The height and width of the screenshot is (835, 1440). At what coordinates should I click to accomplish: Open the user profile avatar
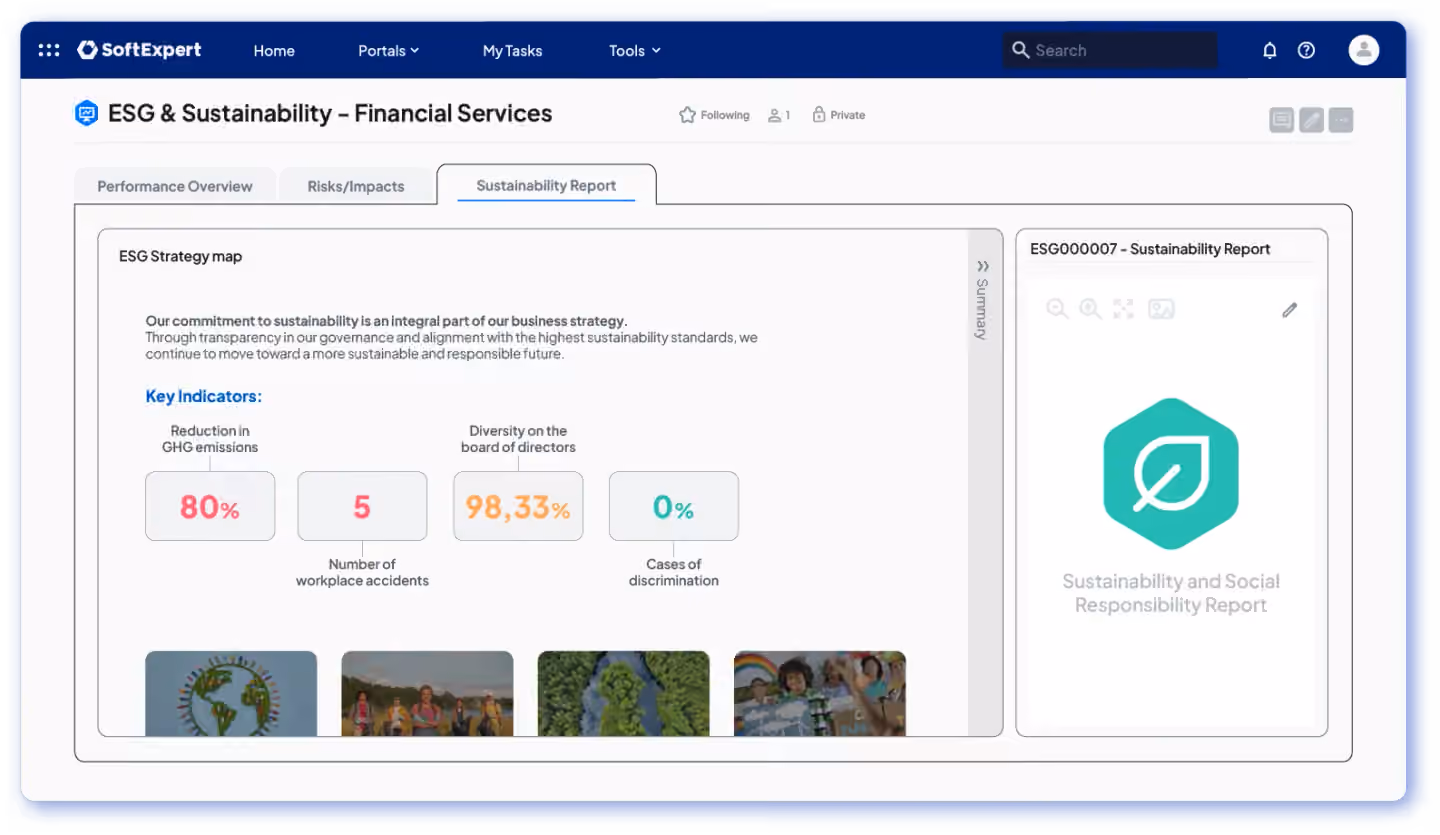coord(1364,50)
